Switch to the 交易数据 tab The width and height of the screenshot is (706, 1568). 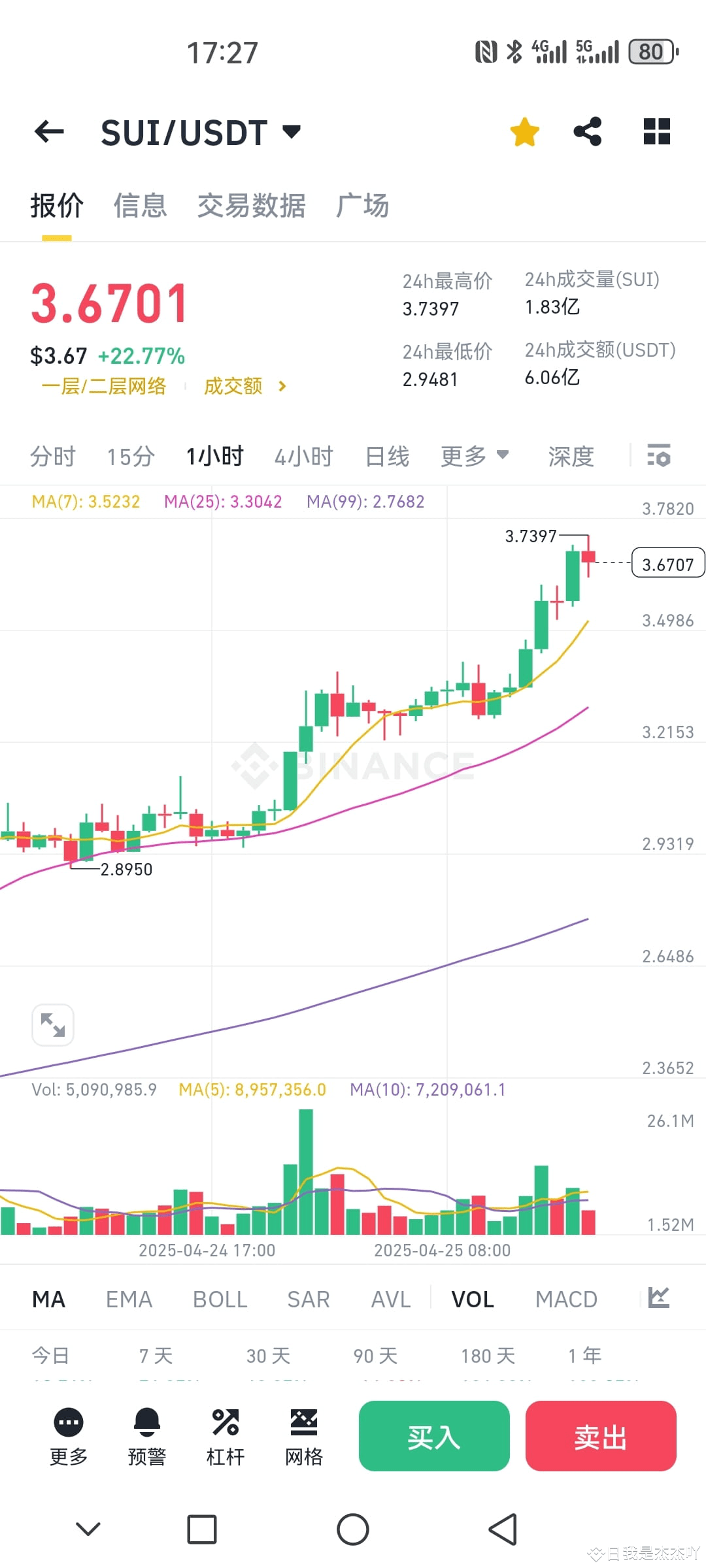click(x=252, y=205)
